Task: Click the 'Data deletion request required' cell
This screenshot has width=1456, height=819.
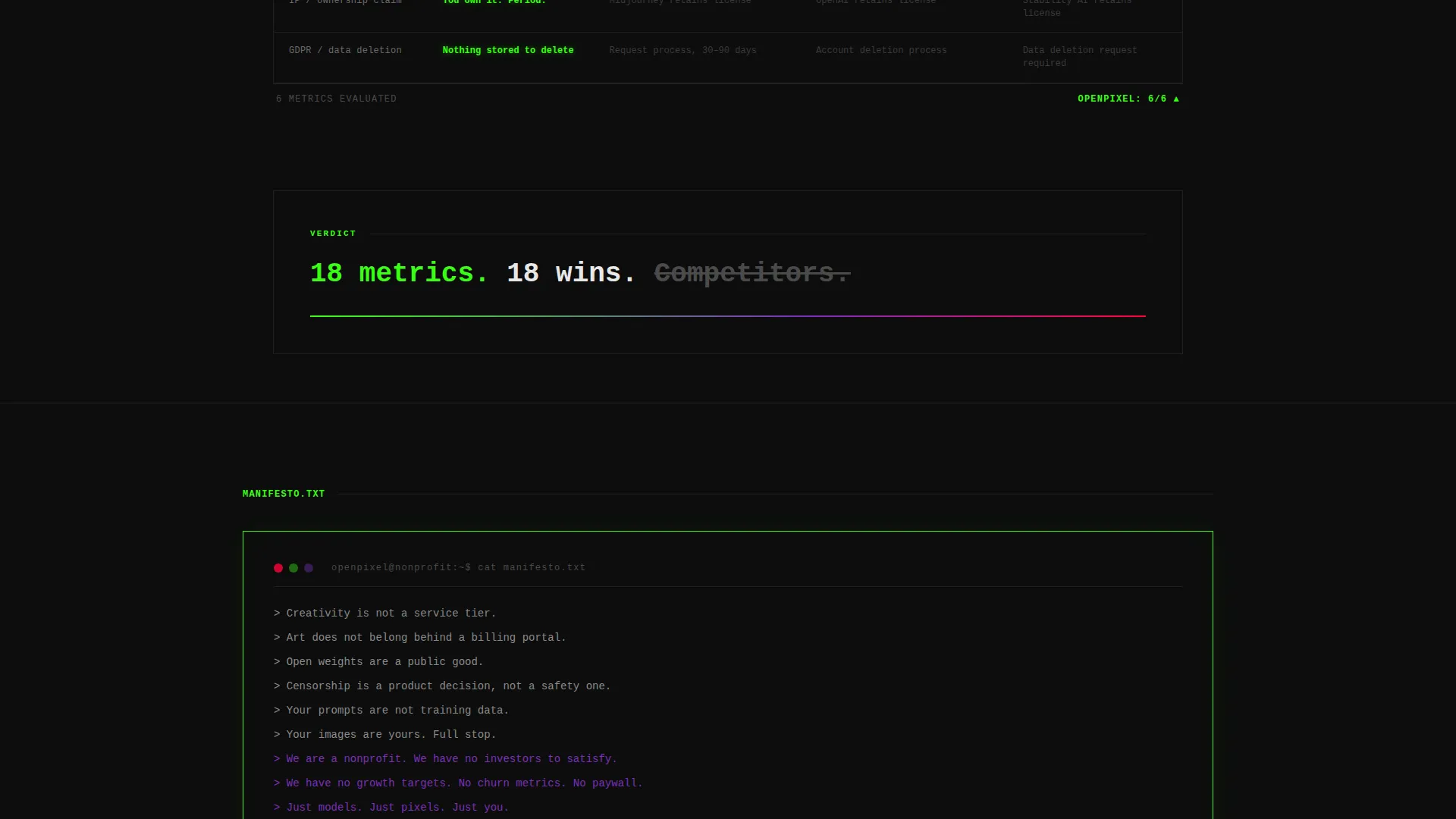Action: point(1080,57)
